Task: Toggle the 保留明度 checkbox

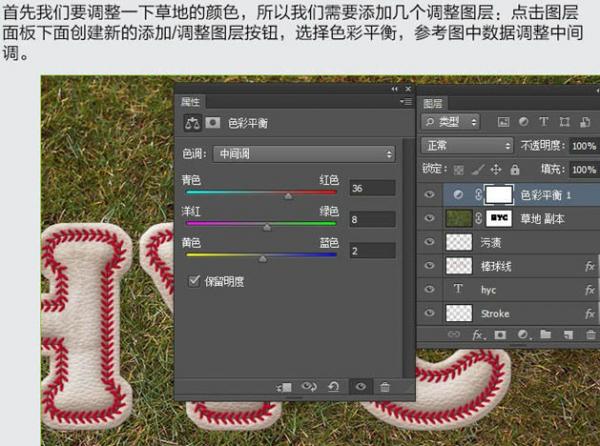Action: (x=194, y=282)
